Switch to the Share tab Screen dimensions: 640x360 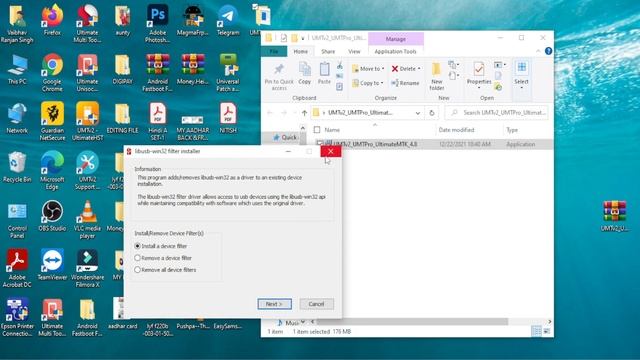click(328, 51)
